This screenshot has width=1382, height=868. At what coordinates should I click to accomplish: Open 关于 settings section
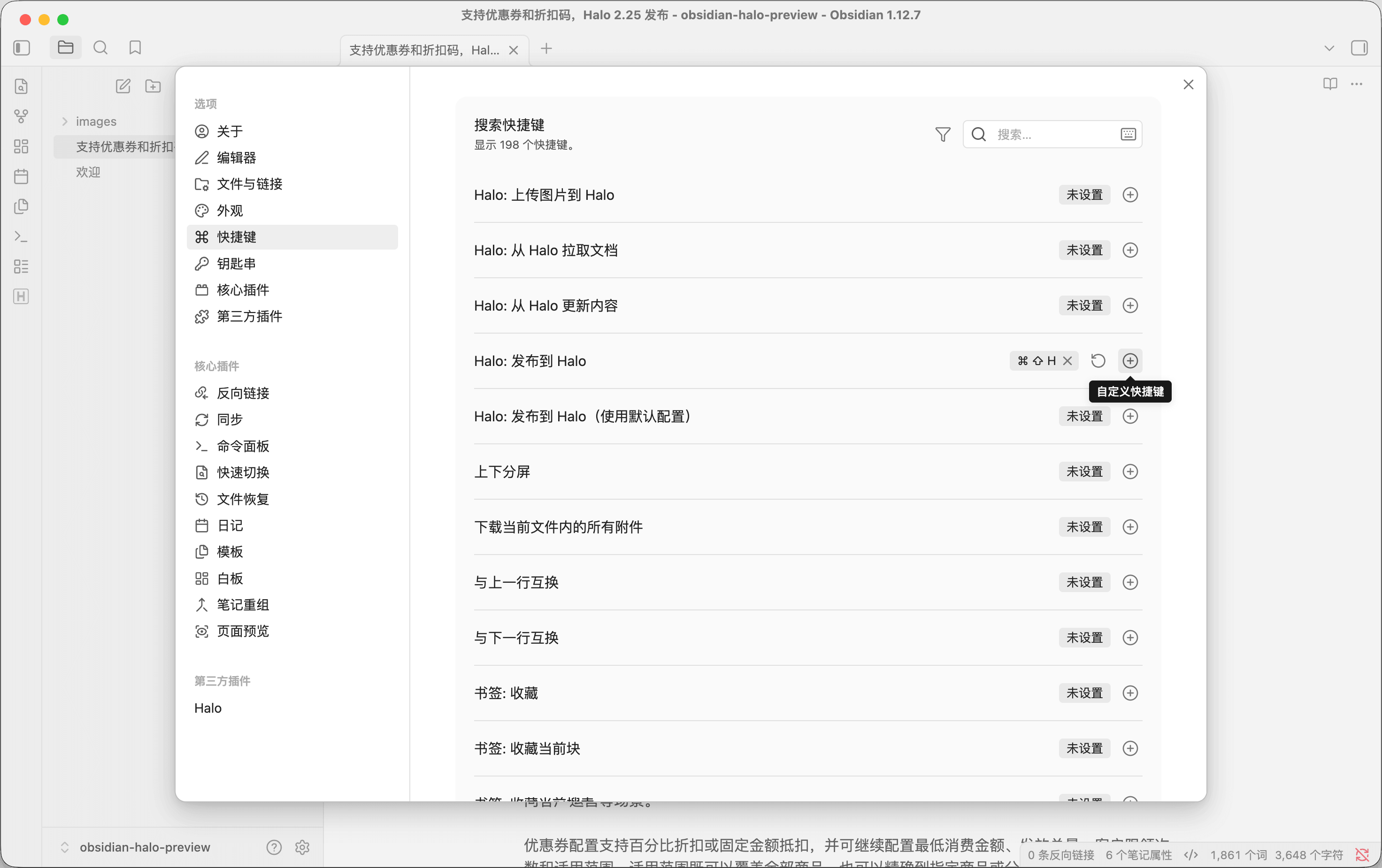click(x=292, y=131)
